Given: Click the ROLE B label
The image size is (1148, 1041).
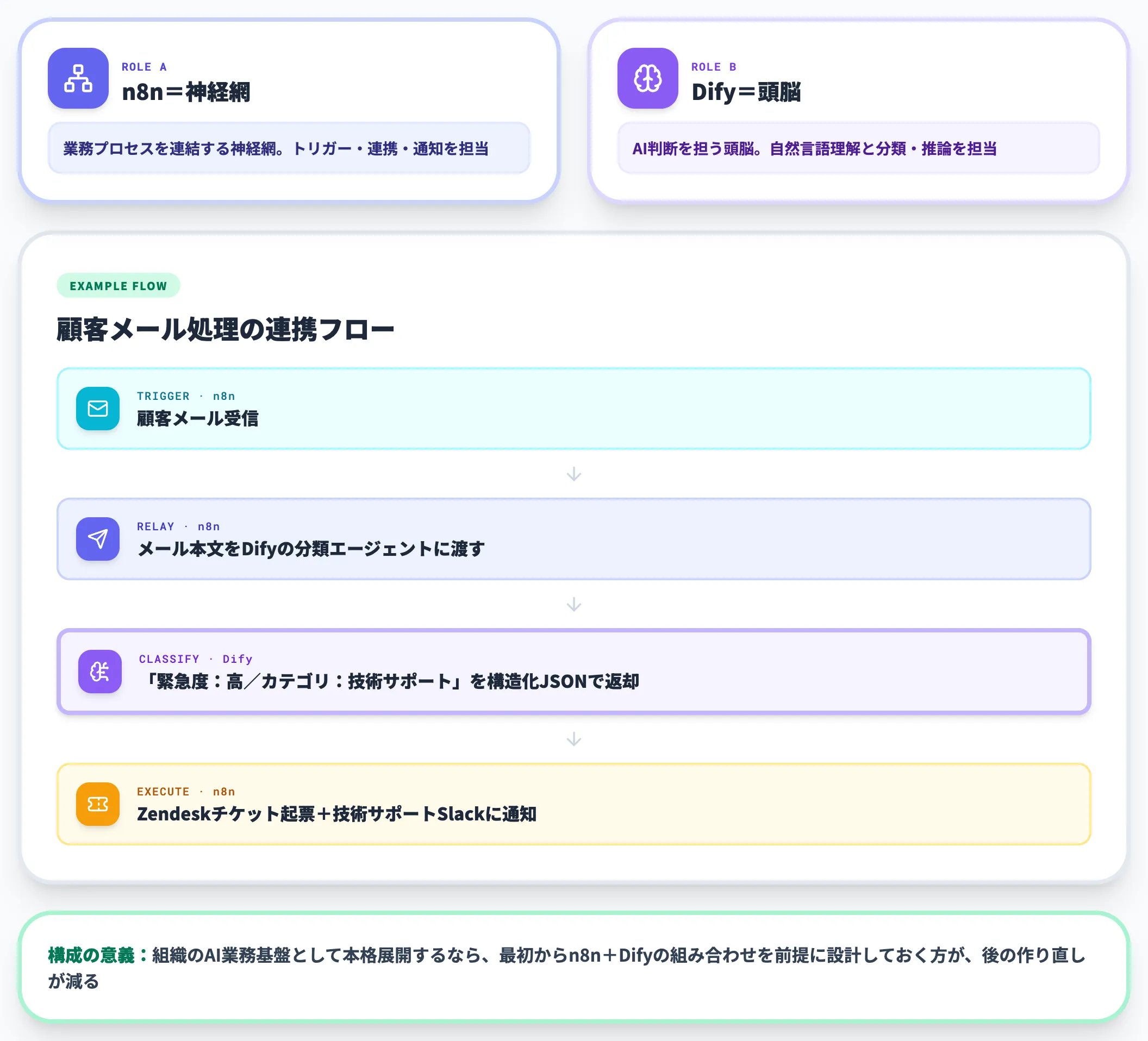Looking at the screenshot, I should pos(714,67).
